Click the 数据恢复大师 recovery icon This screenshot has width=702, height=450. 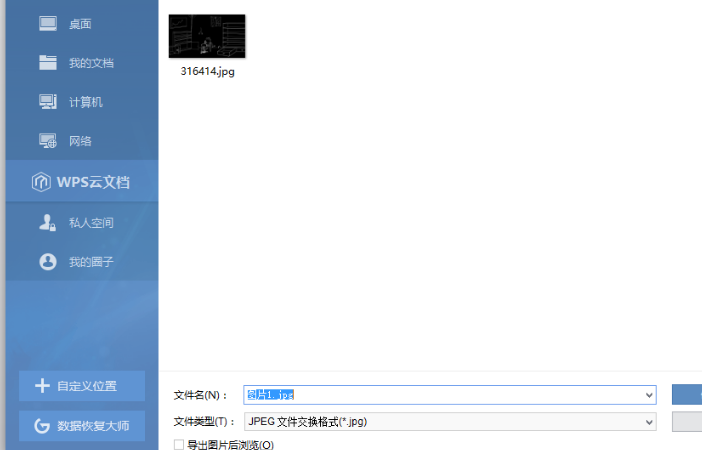coord(42,425)
